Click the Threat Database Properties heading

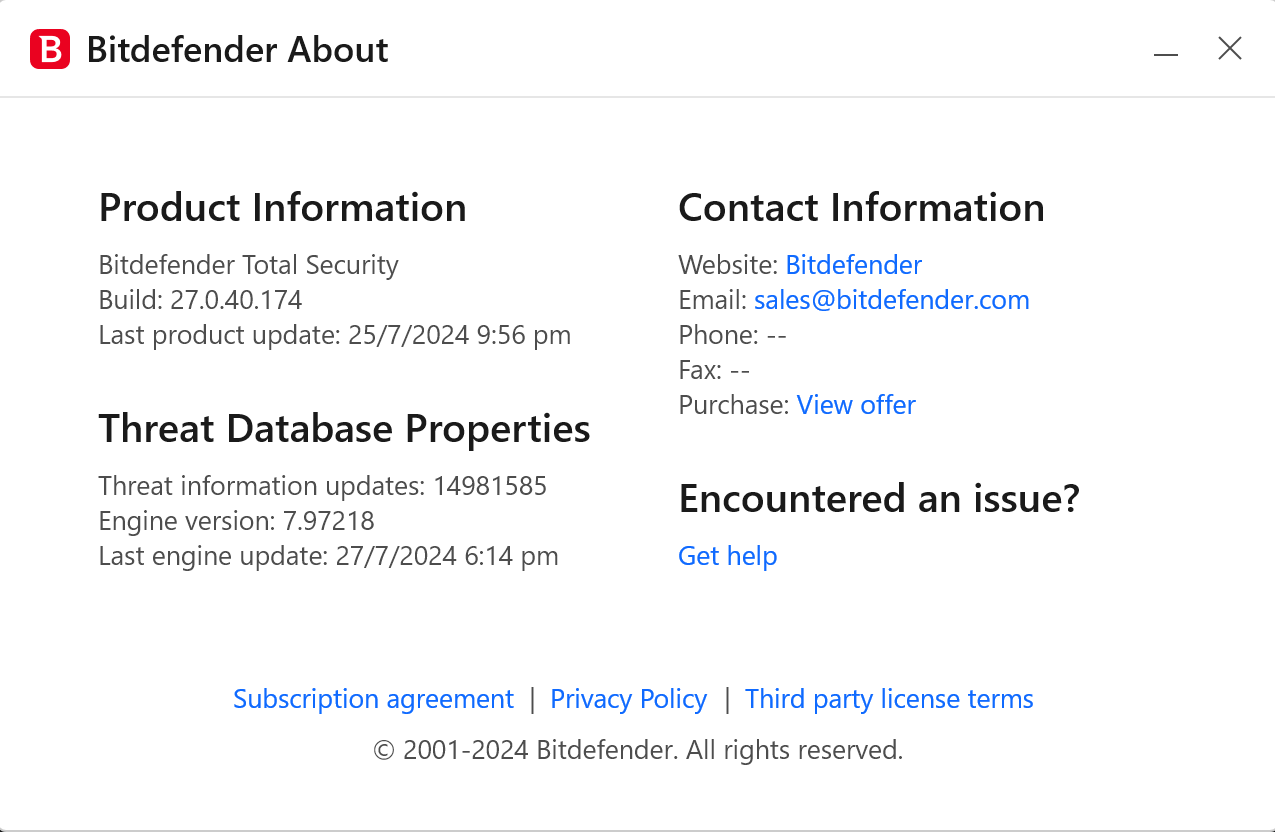coord(344,429)
